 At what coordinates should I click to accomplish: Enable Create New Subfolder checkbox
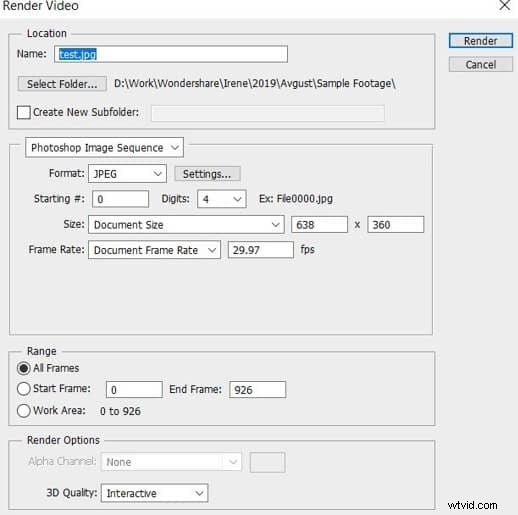pos(24,112)
